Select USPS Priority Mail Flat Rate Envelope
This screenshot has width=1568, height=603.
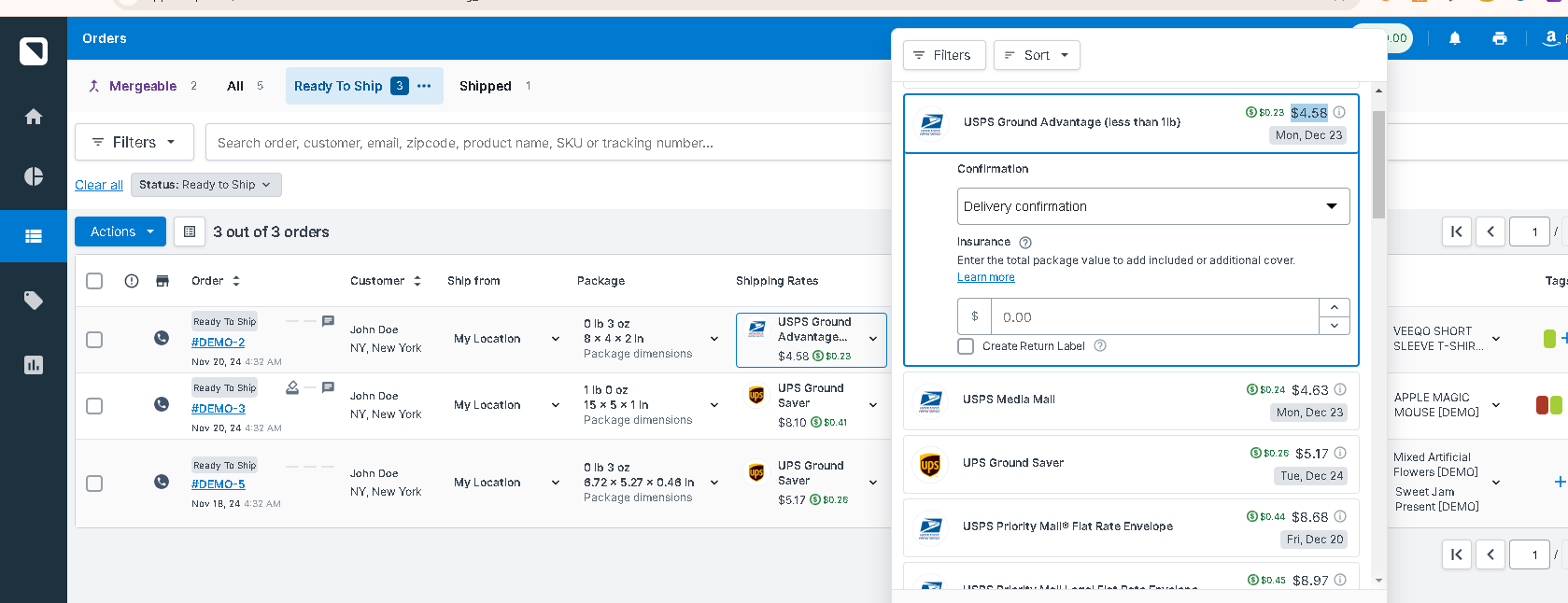click(1131, 527)
